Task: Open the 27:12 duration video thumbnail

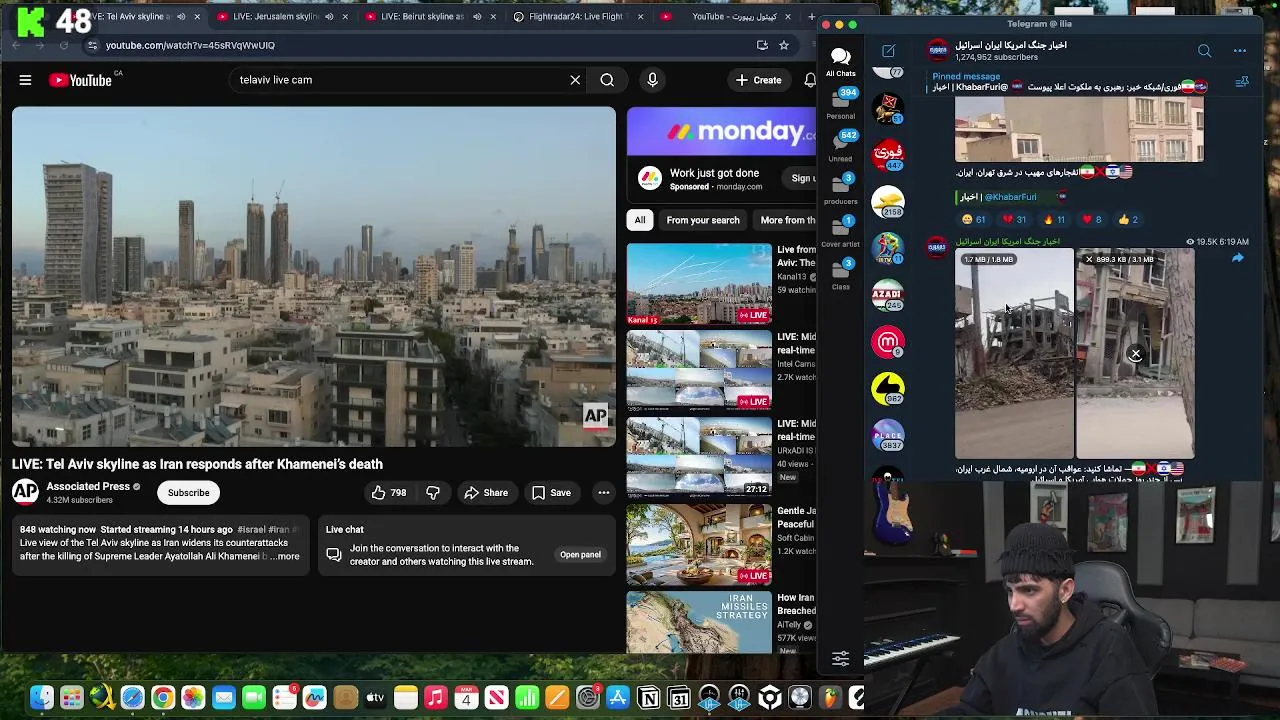Action: pos(699,458)
